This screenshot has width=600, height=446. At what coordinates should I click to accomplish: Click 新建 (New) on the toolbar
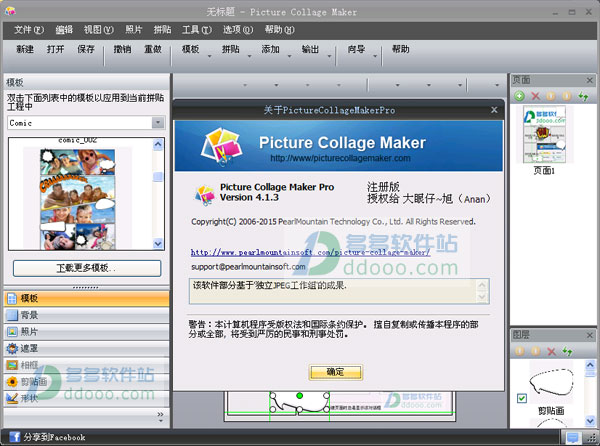[25, 49]
